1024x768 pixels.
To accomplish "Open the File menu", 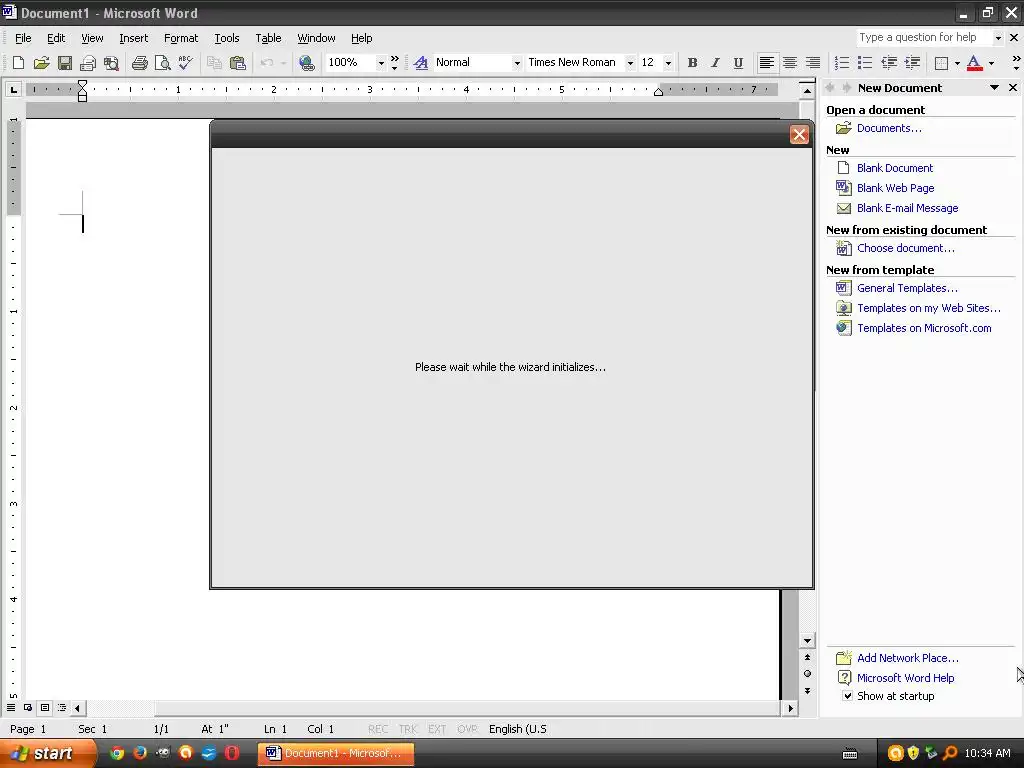I will 23,38.
